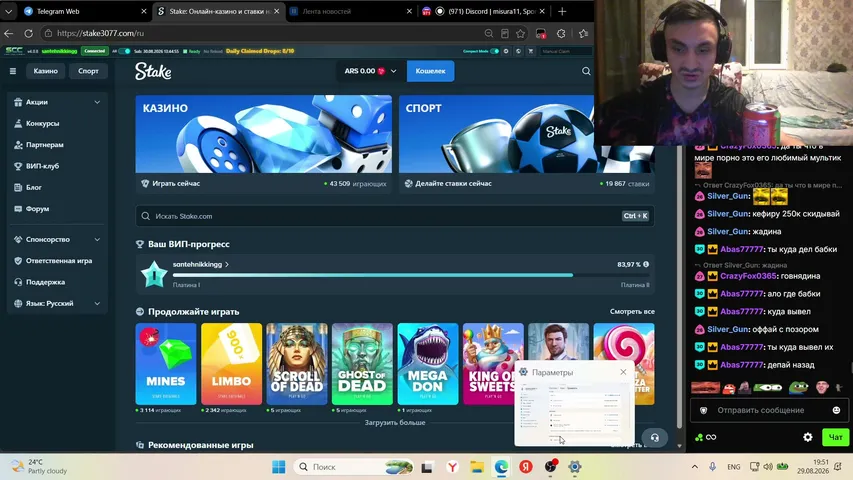Open the Limbo game thumbnail
The image size is (853, 480).
(231, 364)
